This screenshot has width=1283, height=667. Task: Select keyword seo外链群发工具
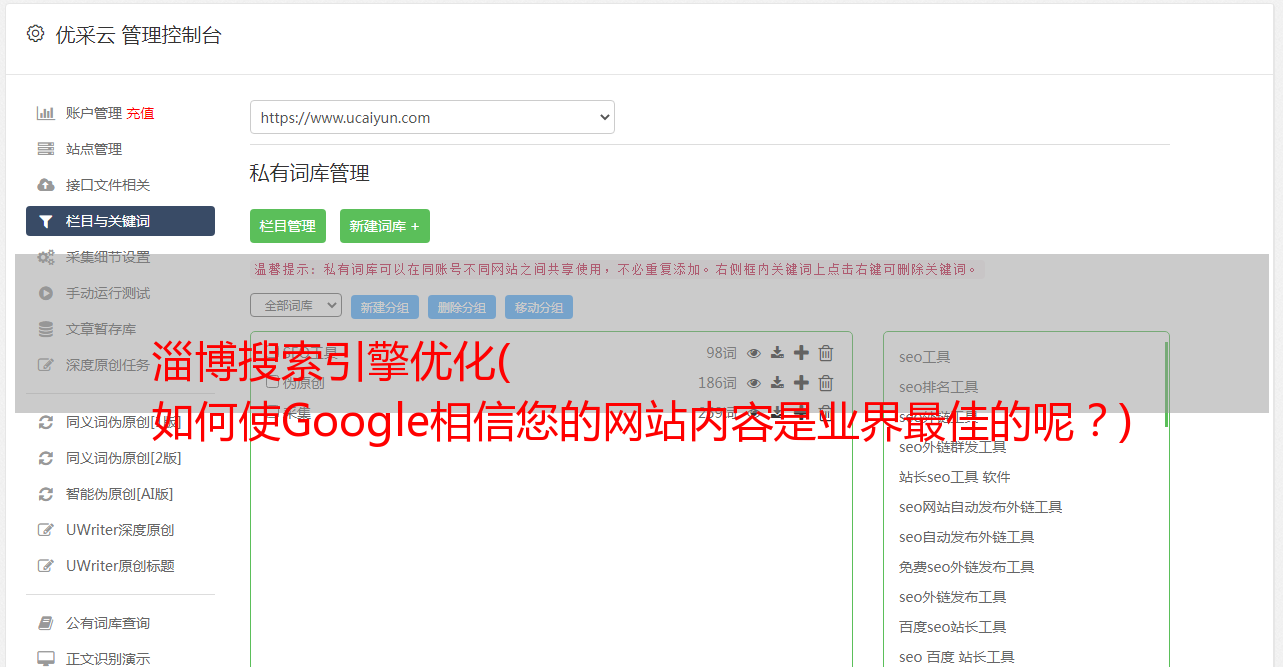953,447
